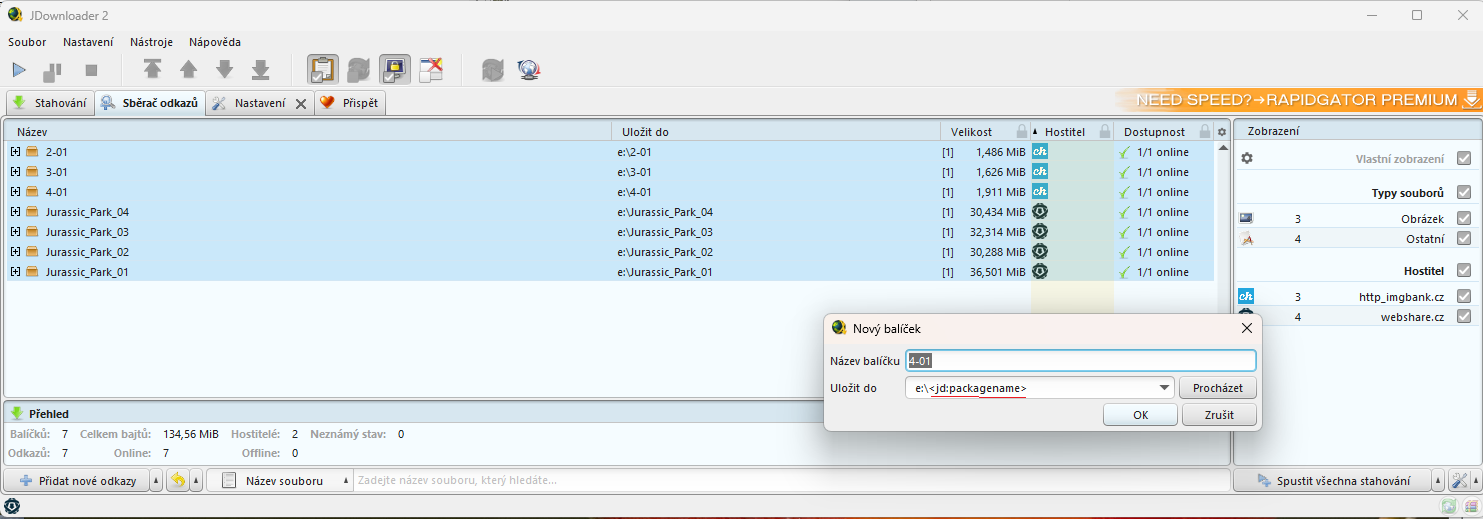Screen dimensions: 1483x519
Task: Uncheck the webshare.cz hoster checkbox
Action: coord(1464,317)
